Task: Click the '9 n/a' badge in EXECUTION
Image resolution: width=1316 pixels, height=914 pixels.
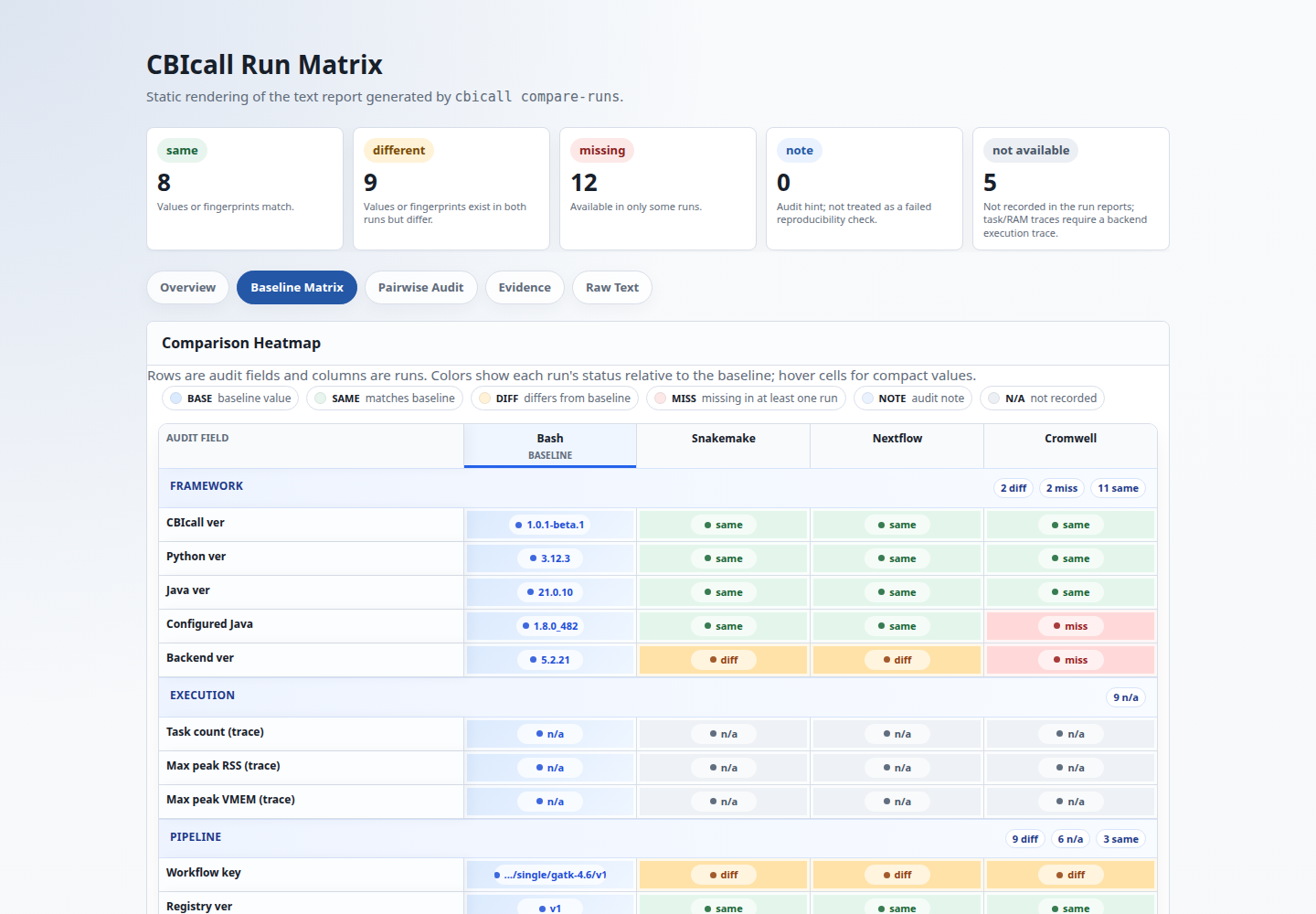Action: 1126,697
